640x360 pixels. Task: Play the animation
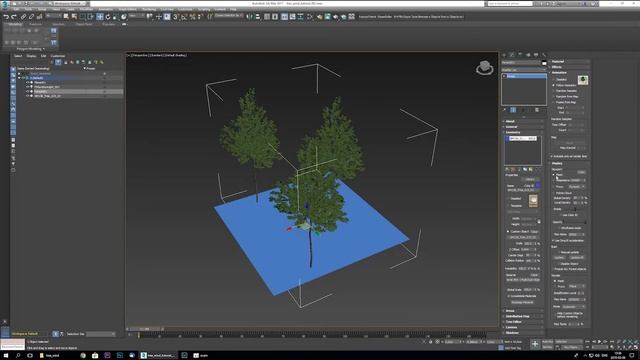pos(600,342)
